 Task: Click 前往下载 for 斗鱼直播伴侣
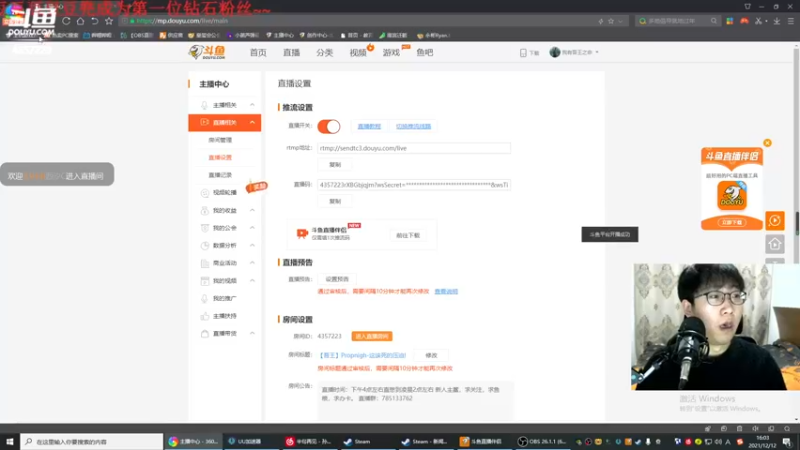click(x=408, y=235)
